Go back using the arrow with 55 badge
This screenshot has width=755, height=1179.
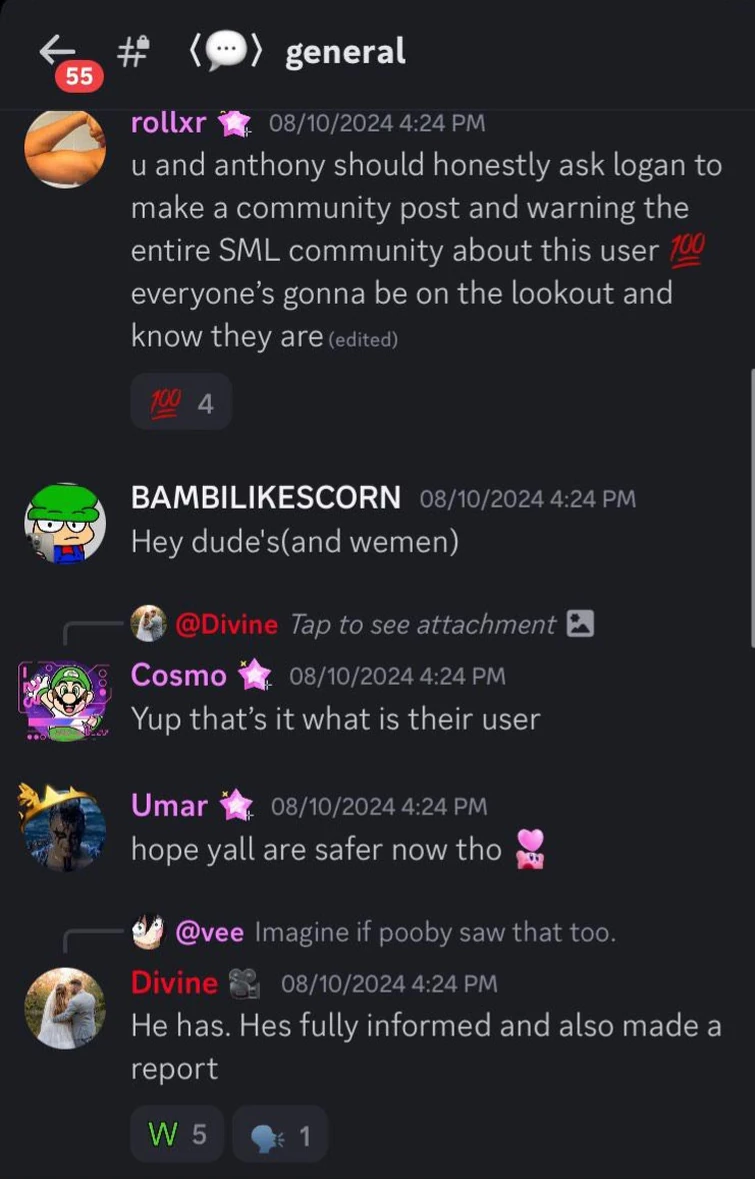pos(60,54)
